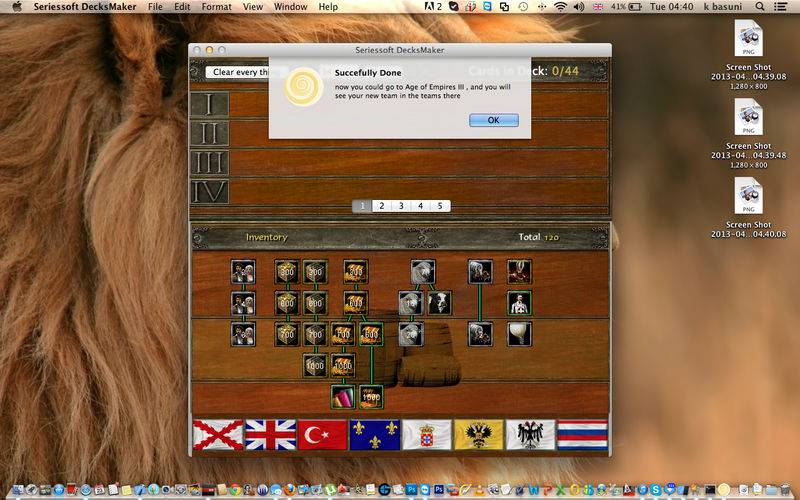Open the Window menu

click(291, 7)
